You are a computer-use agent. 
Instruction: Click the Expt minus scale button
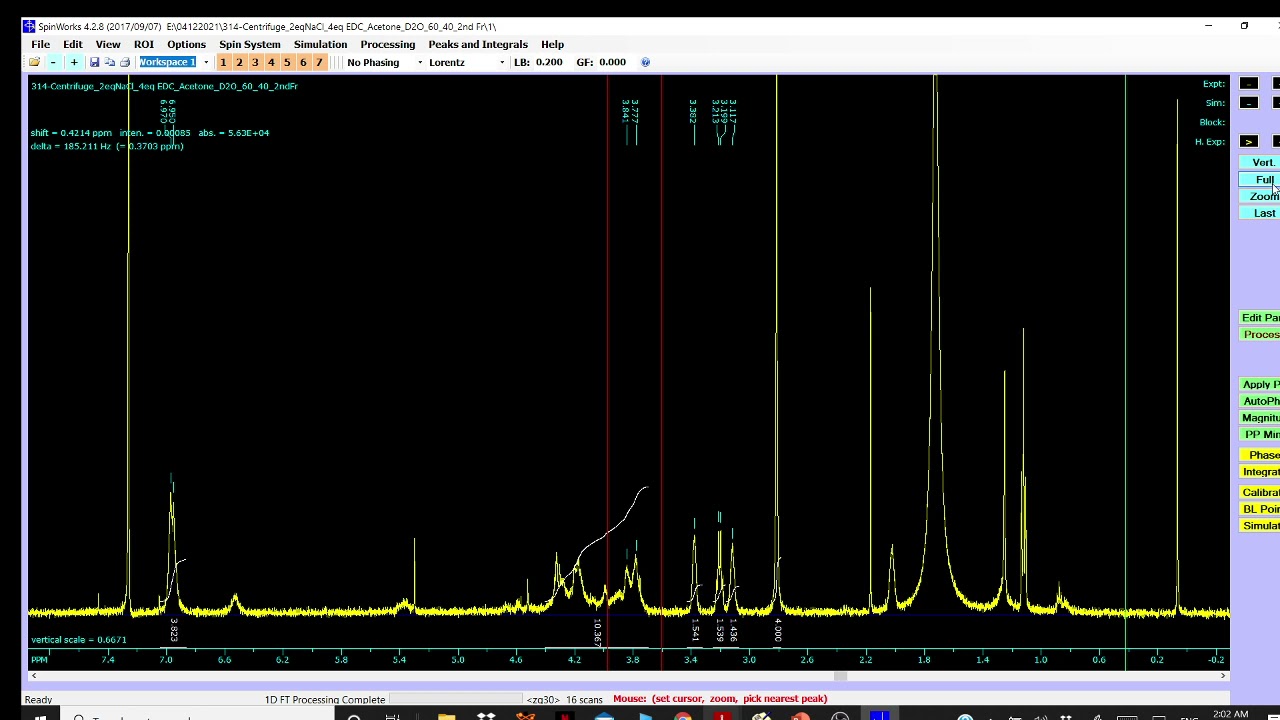coord(1248,84)
